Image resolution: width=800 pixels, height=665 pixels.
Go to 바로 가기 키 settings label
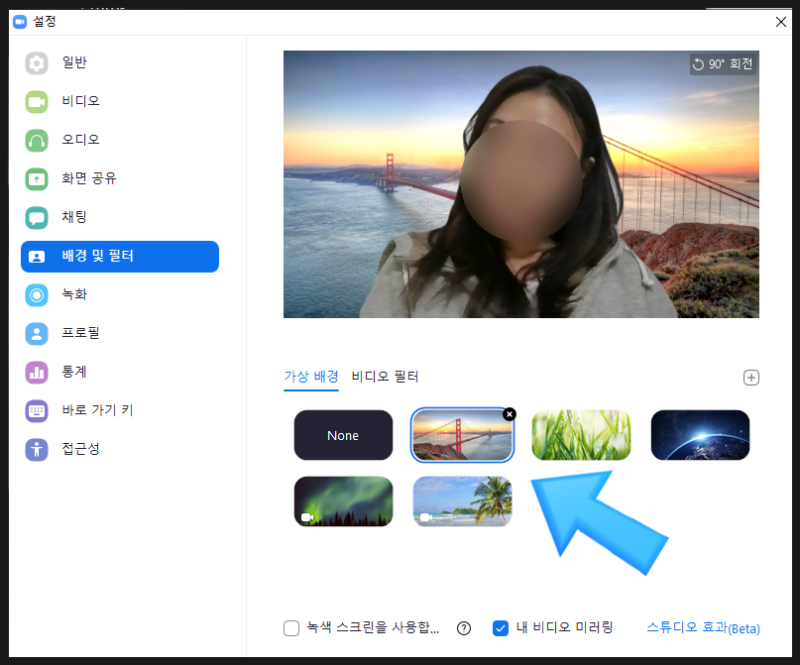97,410
